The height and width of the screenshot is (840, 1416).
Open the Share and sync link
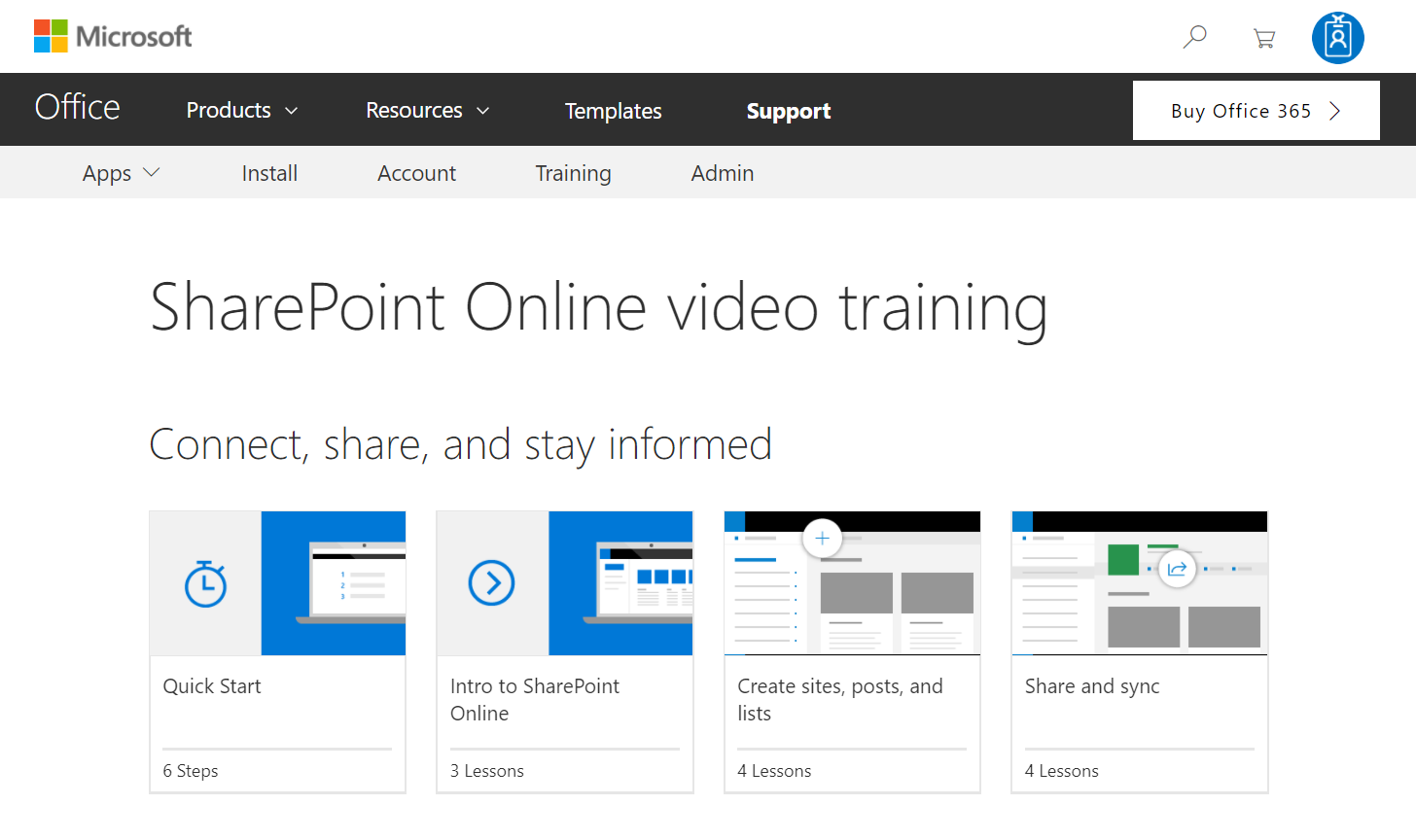click(x=1092, y=686)
